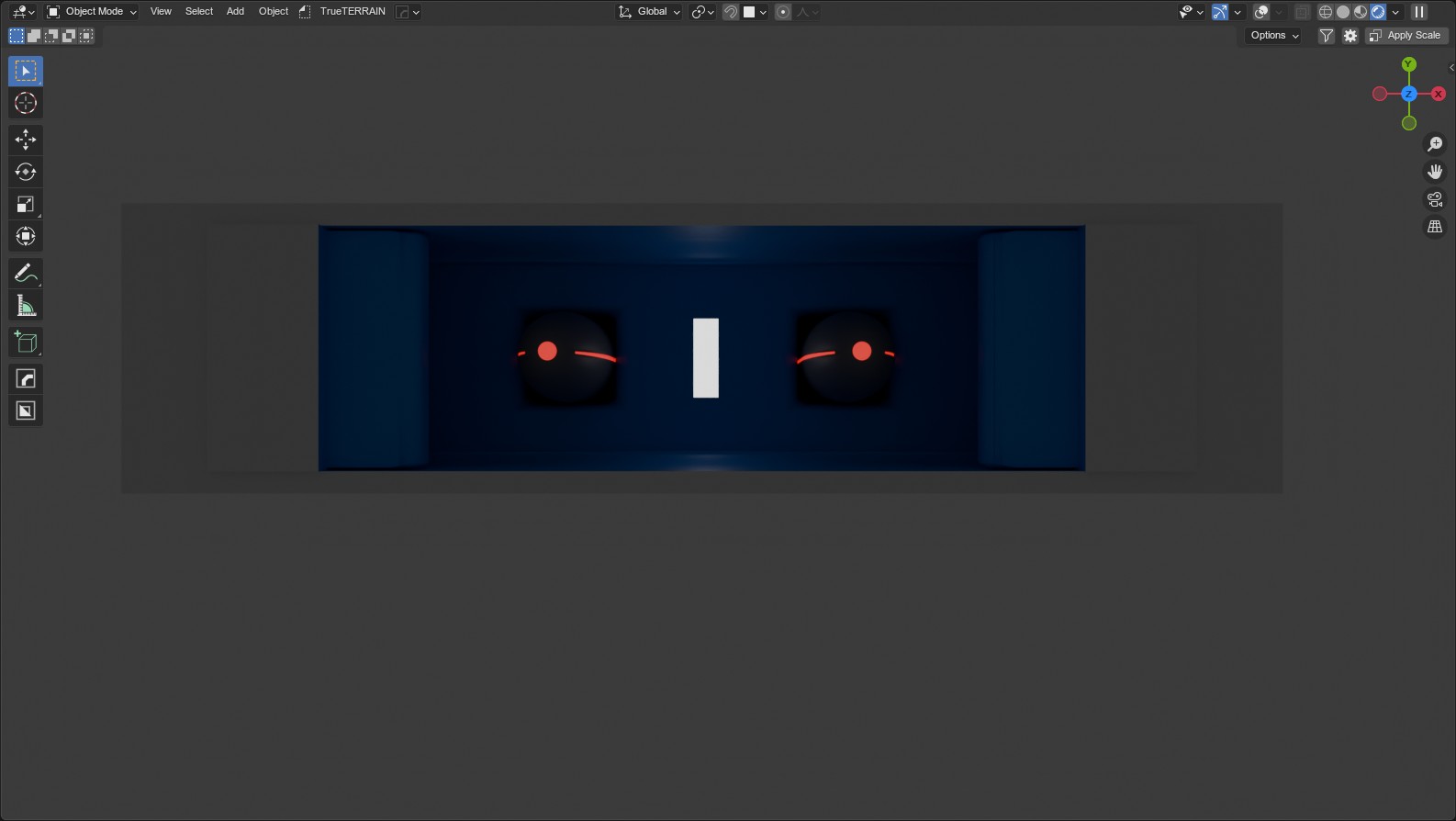Select the white rectangle object in the viewport
1456x821 pixels.
[x=706, y=358]
